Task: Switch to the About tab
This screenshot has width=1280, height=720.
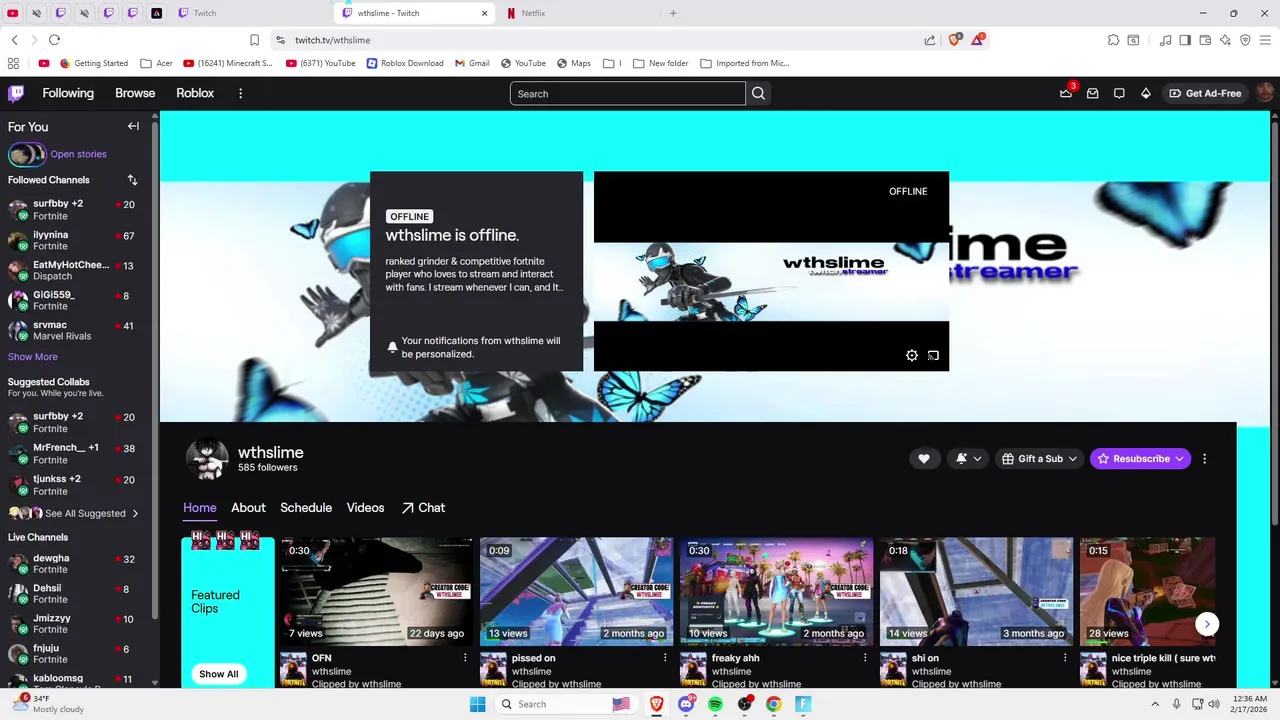Action: click(248, 508)
